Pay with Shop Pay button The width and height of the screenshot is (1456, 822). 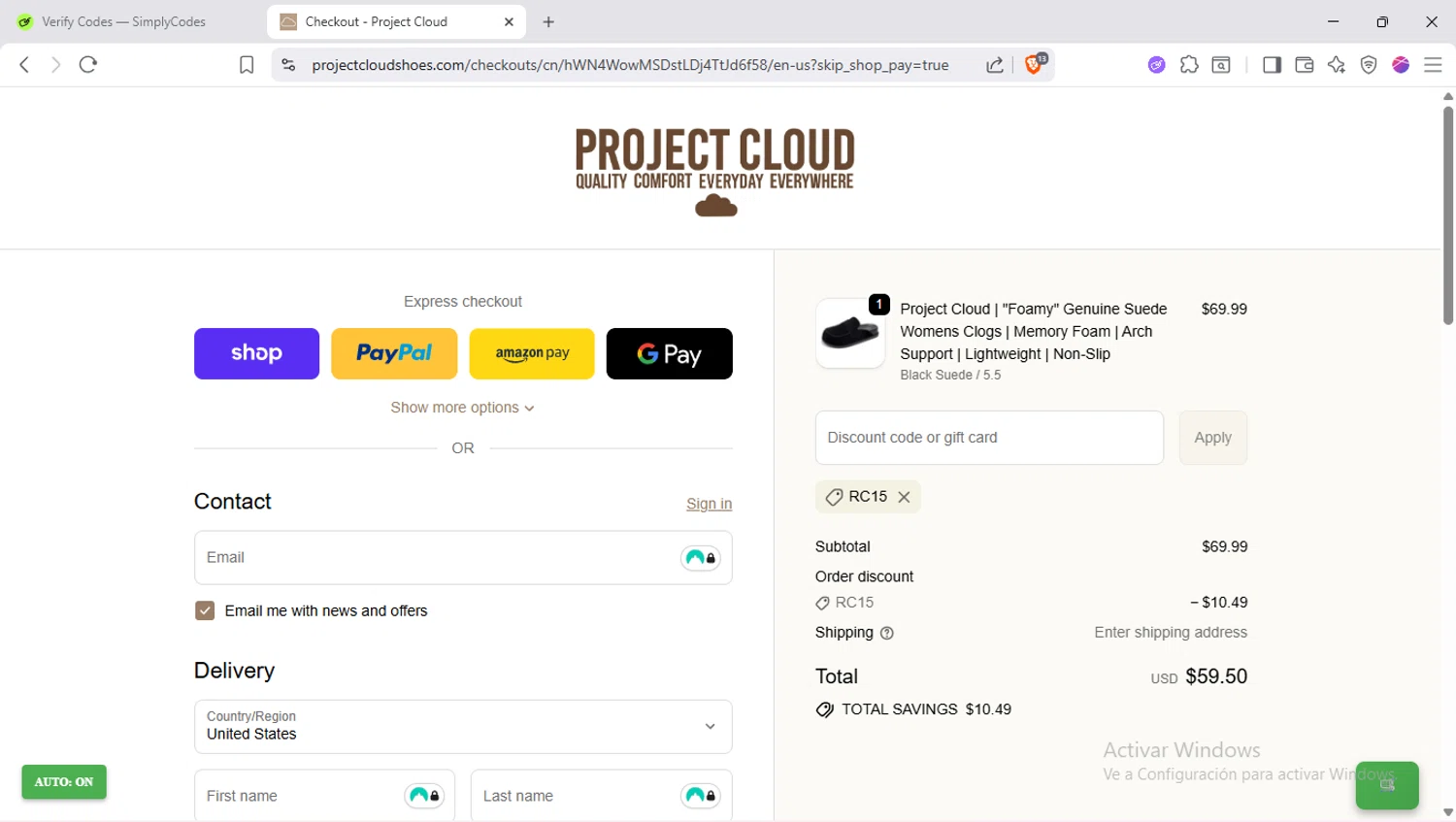tap(256, 353)
